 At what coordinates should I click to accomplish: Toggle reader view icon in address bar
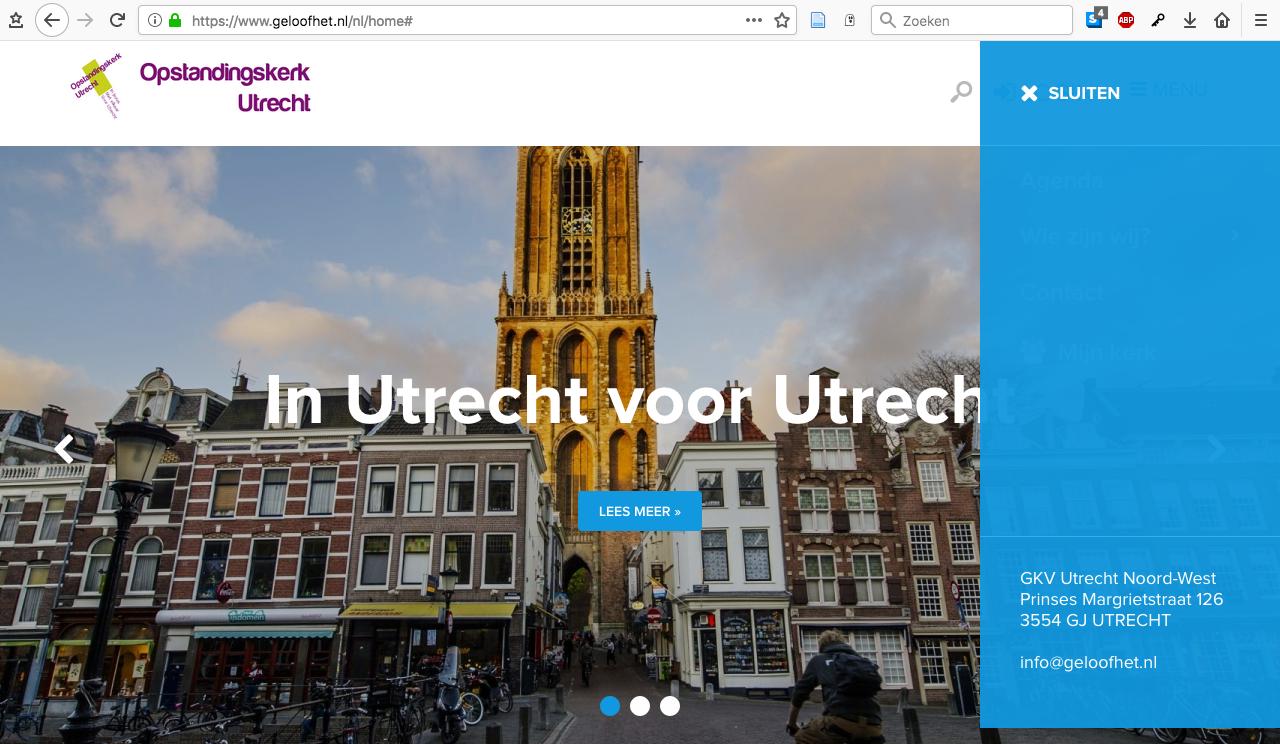click(x=818, y=20)
